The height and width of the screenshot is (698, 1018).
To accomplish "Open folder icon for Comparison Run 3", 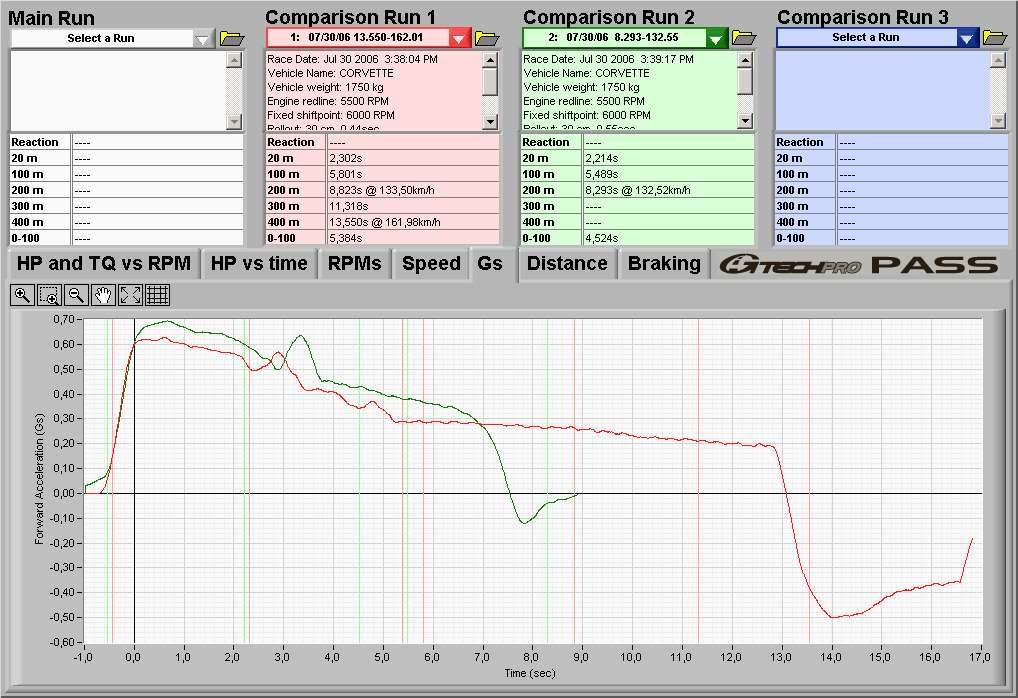I will pyautogui.click(x=994, y=38).
